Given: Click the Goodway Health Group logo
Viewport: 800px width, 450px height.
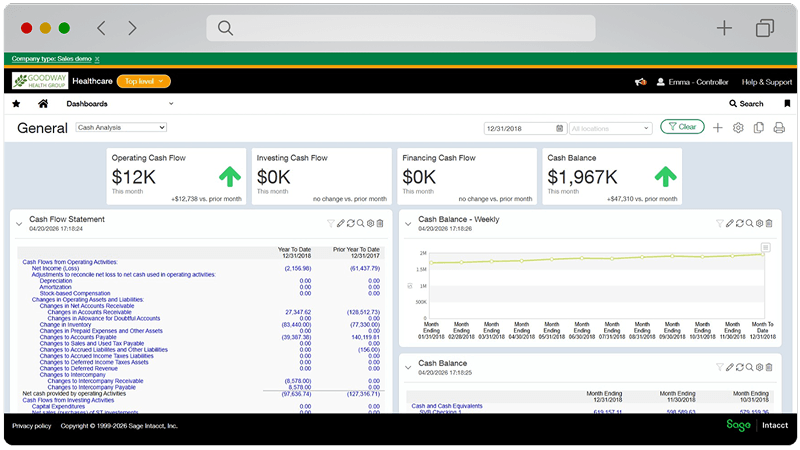Looking at the screenshot, I should click(x=40, y=81).
